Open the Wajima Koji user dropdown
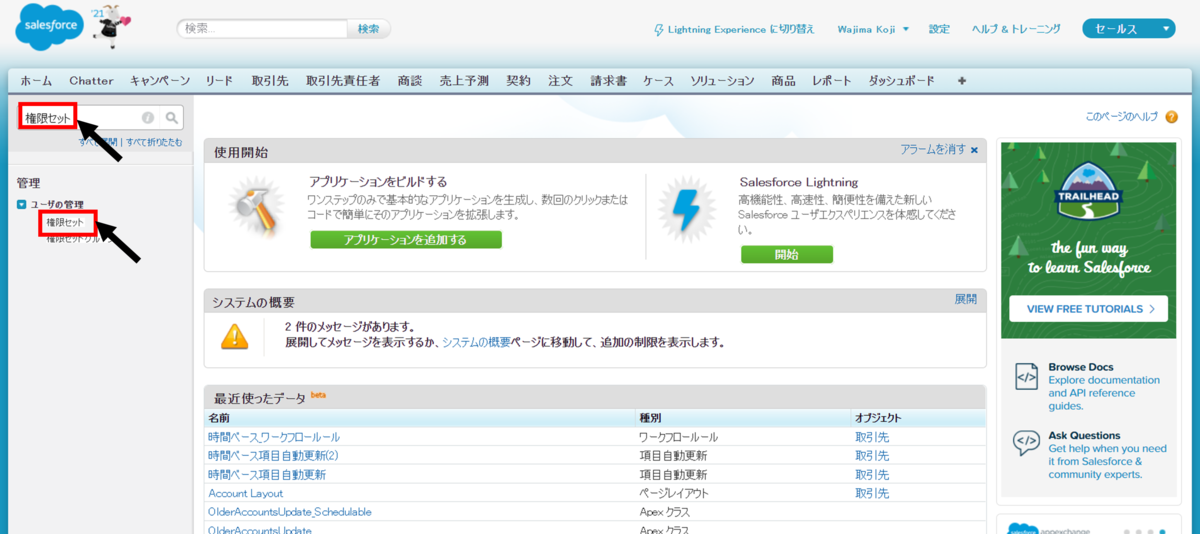 click(x=873, y=29)
